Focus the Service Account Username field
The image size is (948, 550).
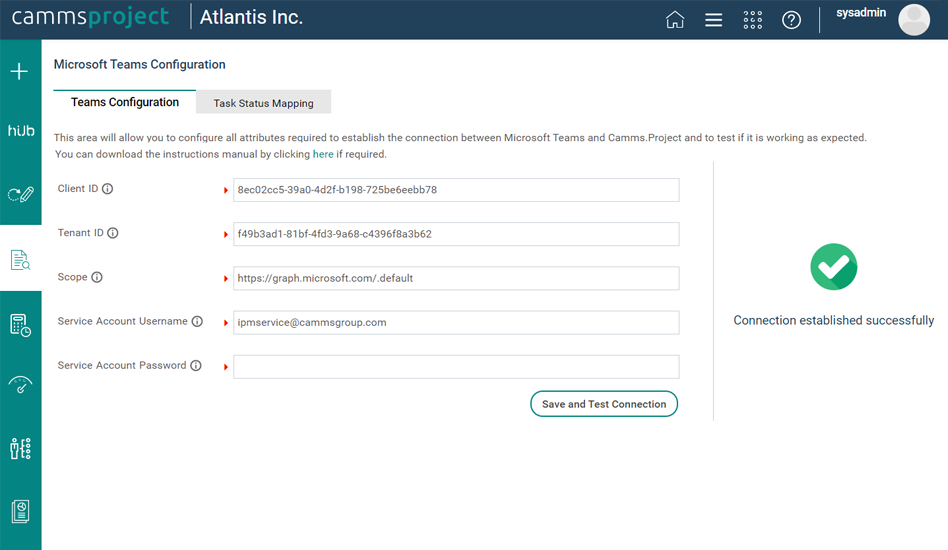[x=456, y=322]
